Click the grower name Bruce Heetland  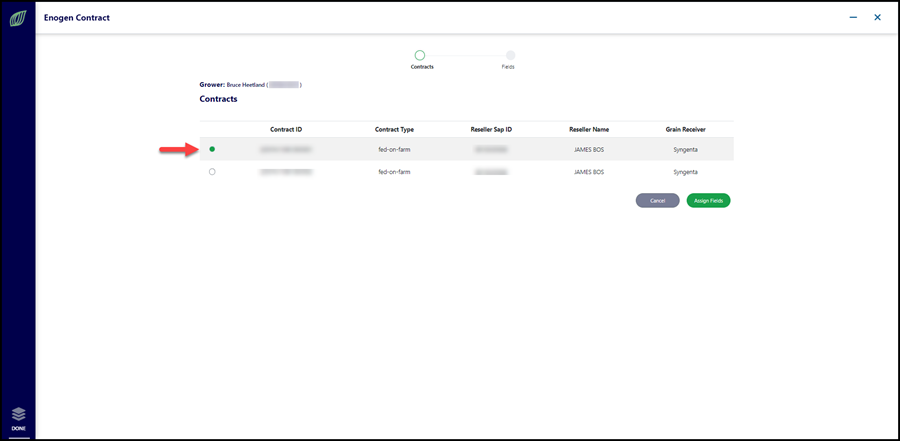click(x=245, y=85)
